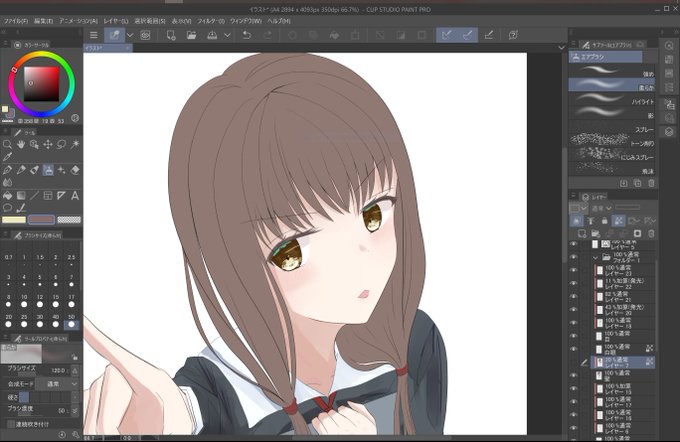Hide layer レイヤー 5
This screenshot has height=442, width=680.
coord(574,244)
